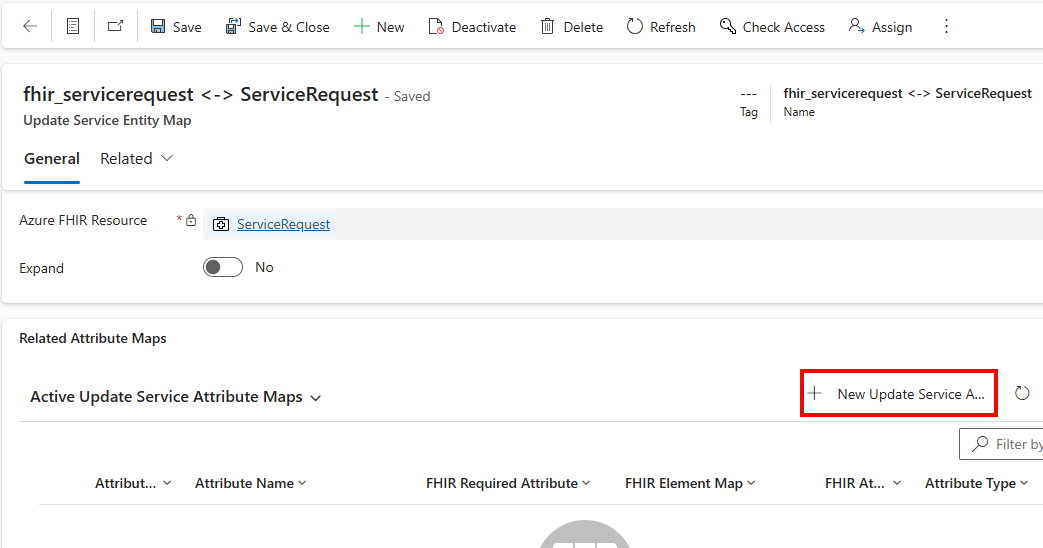
Task: Create a New record from toolbar
Action: [x=379, y=27]
